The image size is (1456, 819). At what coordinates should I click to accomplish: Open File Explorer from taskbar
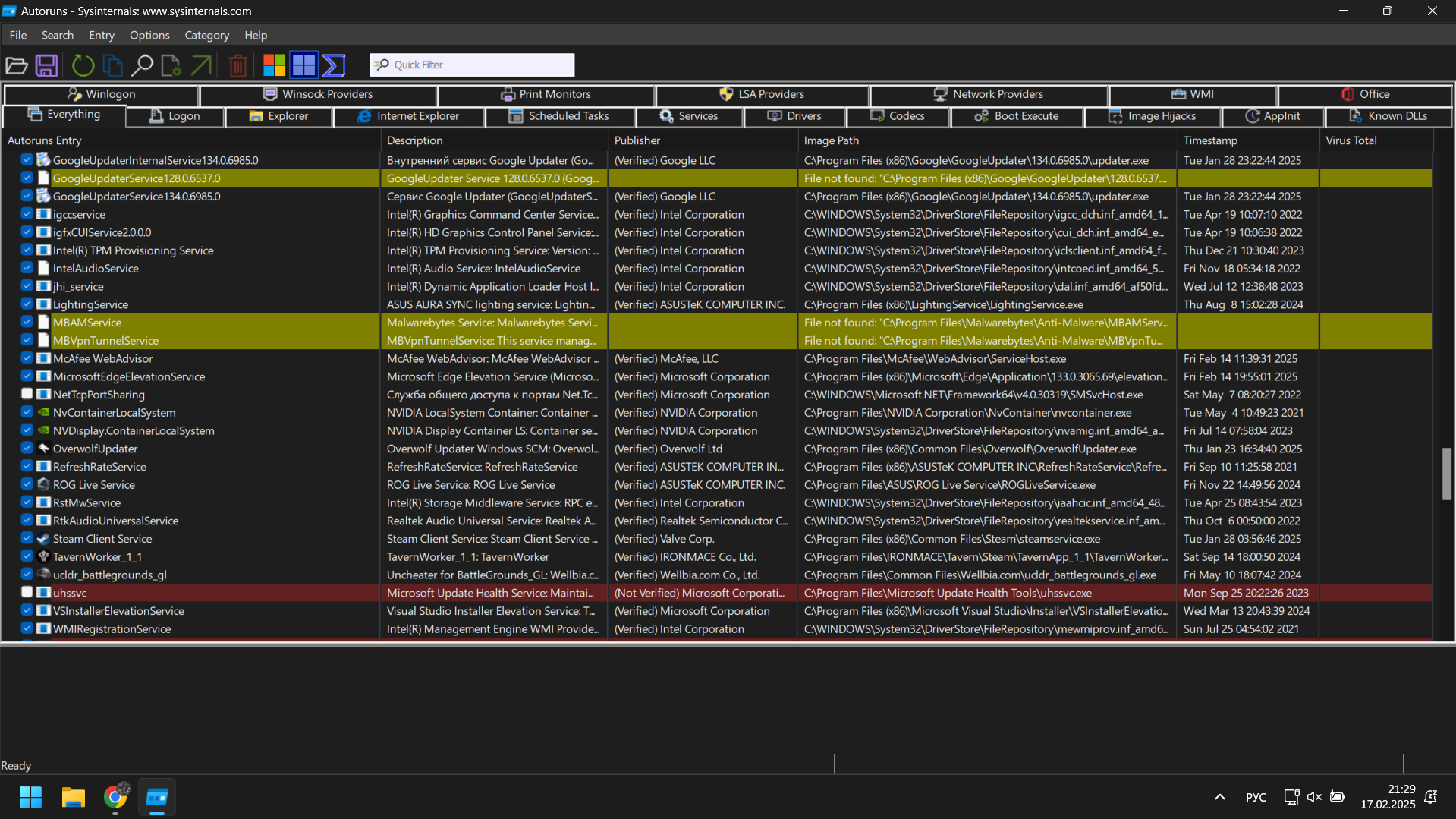pos(74,797)
